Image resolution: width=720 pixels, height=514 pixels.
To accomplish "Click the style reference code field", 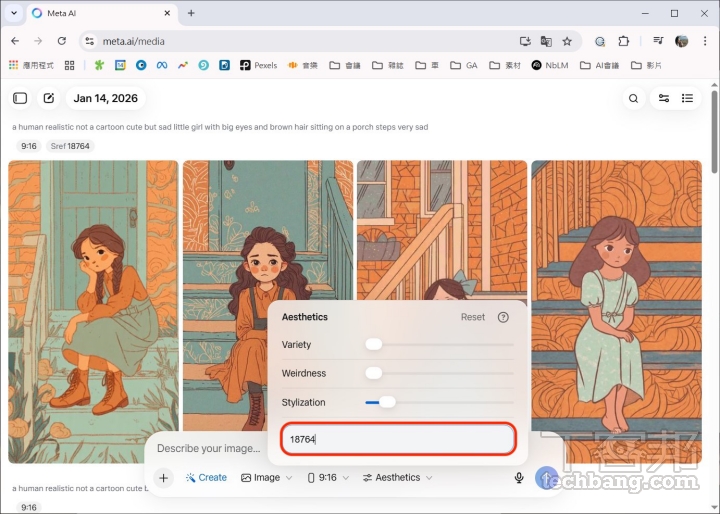I will tap(398, 439).
